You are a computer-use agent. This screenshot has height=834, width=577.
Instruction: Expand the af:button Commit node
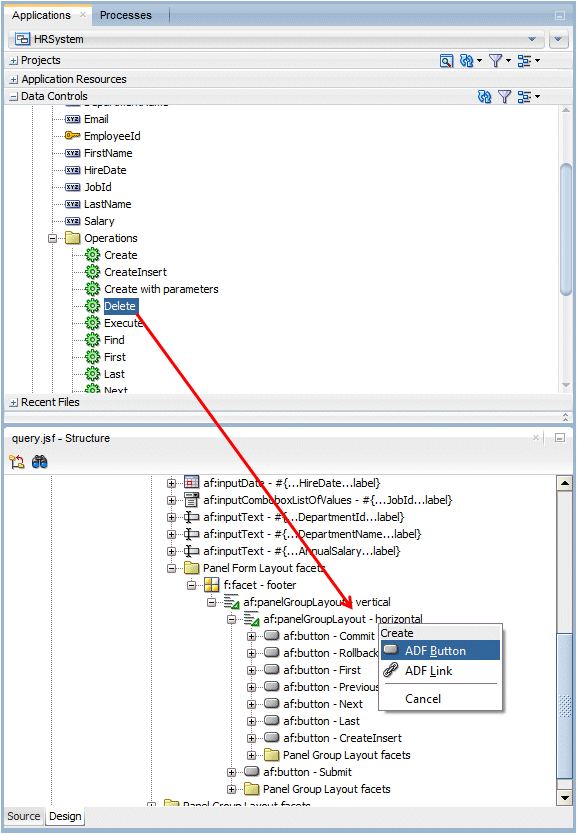pyautogui.click(x=252, y=637)
